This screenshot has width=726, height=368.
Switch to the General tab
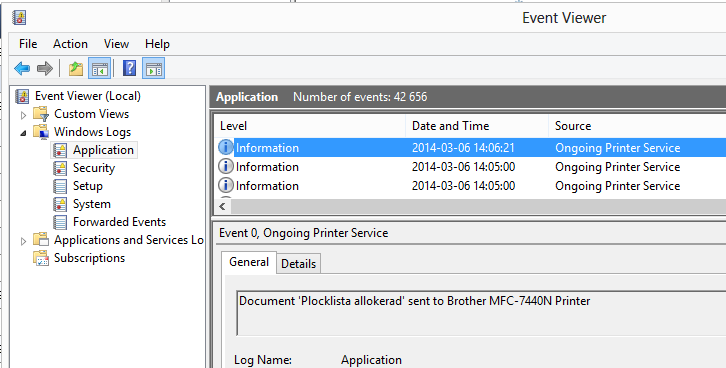tap(249, 262)
